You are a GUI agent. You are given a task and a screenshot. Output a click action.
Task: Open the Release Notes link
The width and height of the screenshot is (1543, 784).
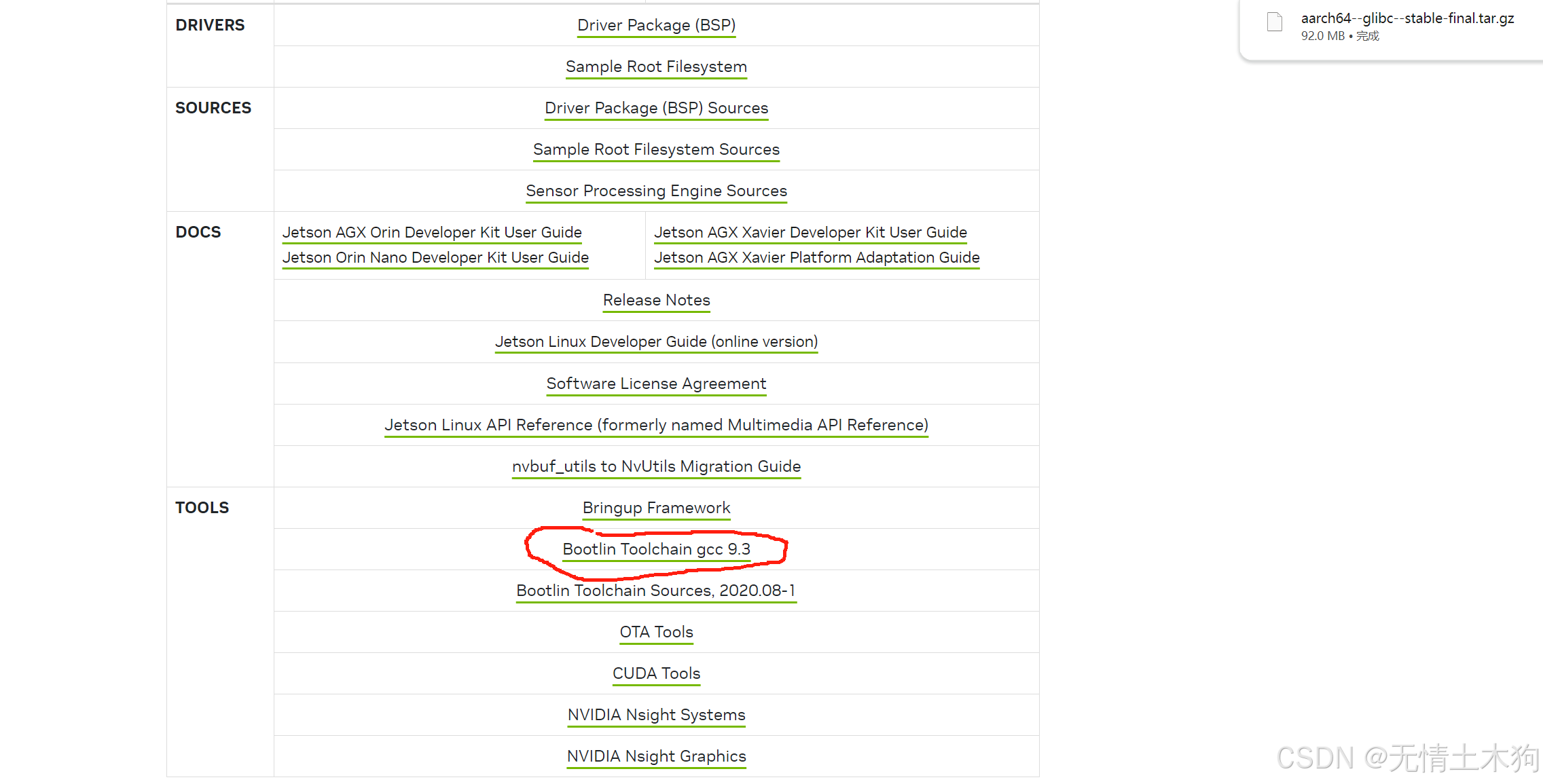click(656, 300)
